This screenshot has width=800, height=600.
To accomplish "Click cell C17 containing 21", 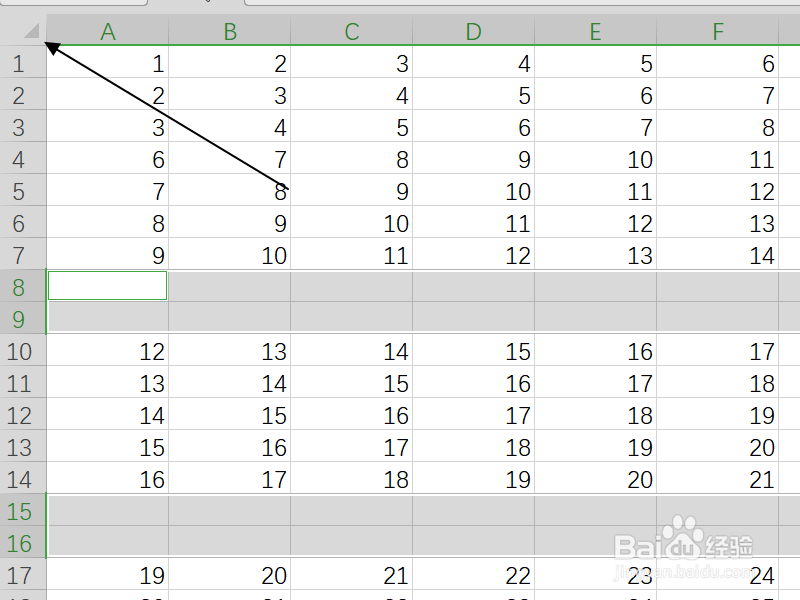I will 352,574.
